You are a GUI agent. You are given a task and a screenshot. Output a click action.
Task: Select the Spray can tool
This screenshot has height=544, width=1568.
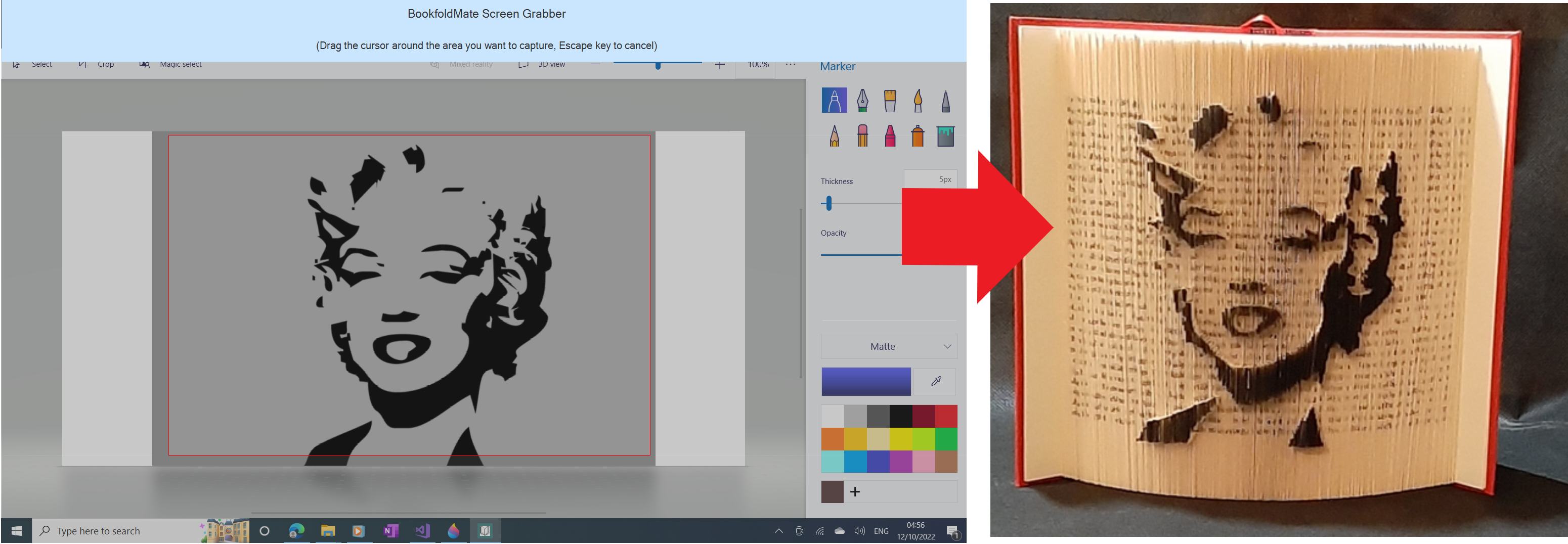(x=918, y=135)
